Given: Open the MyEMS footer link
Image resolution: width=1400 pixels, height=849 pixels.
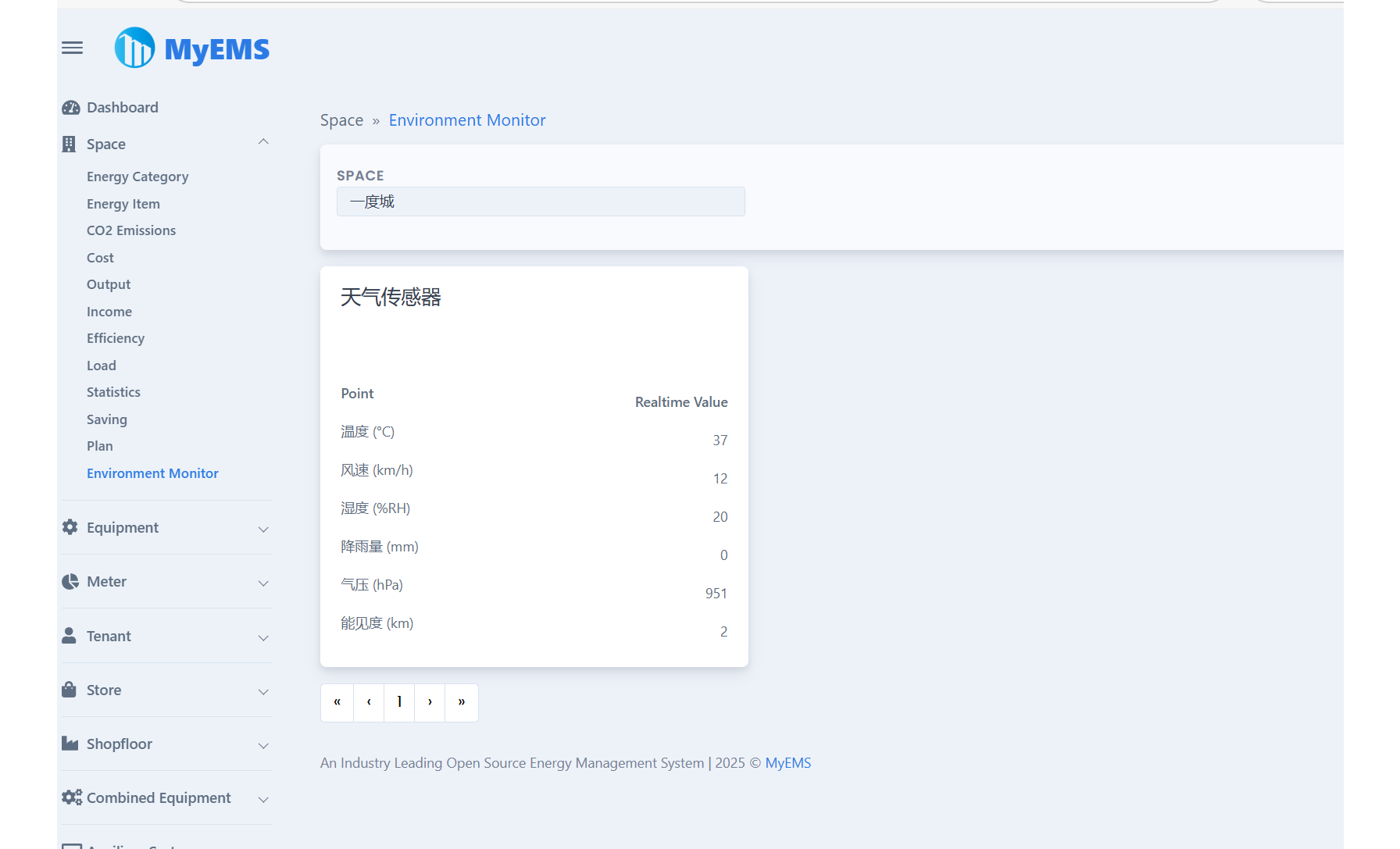Looking at the screenshot, I should coord(788,763).
